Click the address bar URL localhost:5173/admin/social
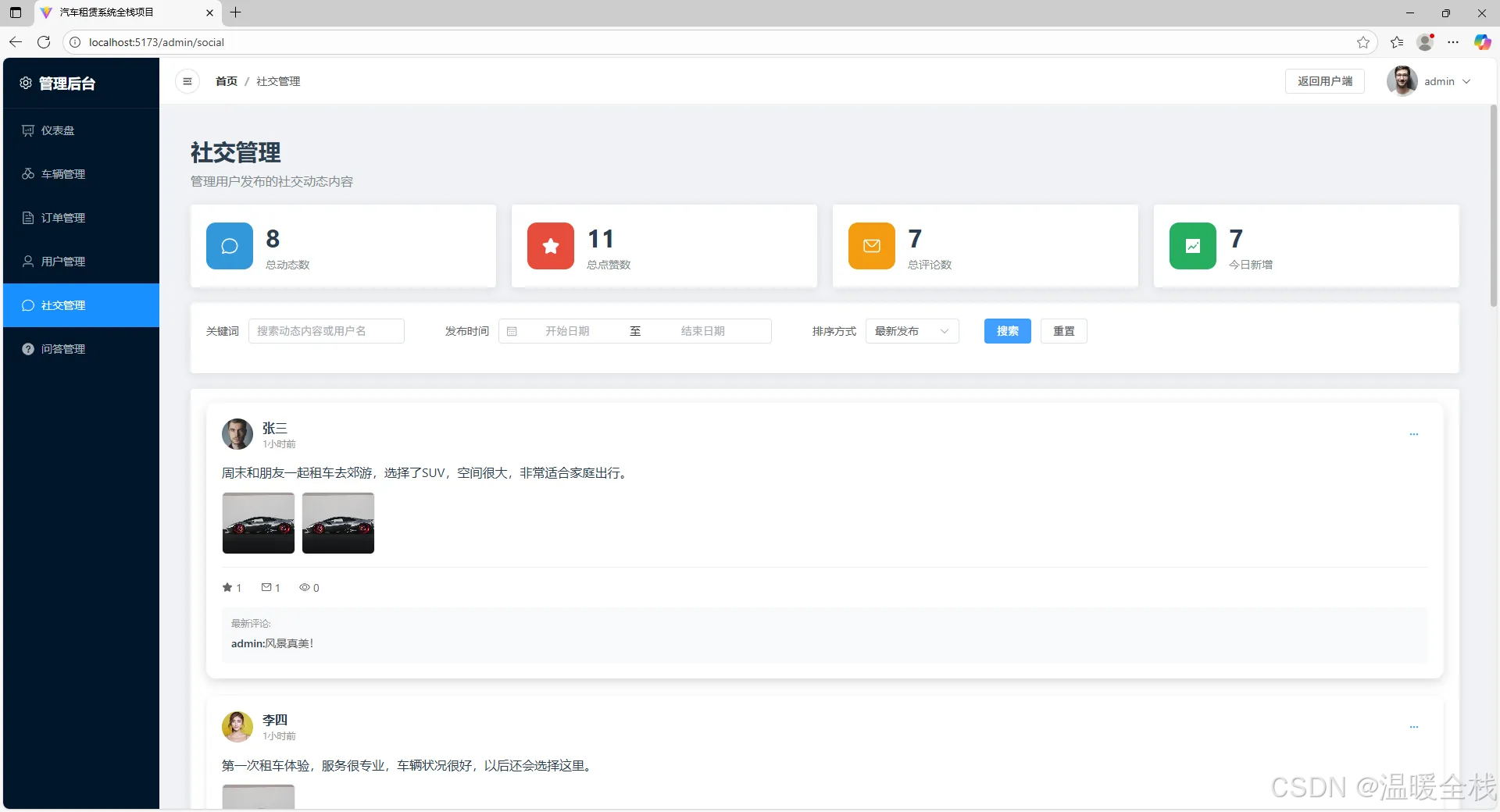This screenshot has width=1500, height=812. 156,42
